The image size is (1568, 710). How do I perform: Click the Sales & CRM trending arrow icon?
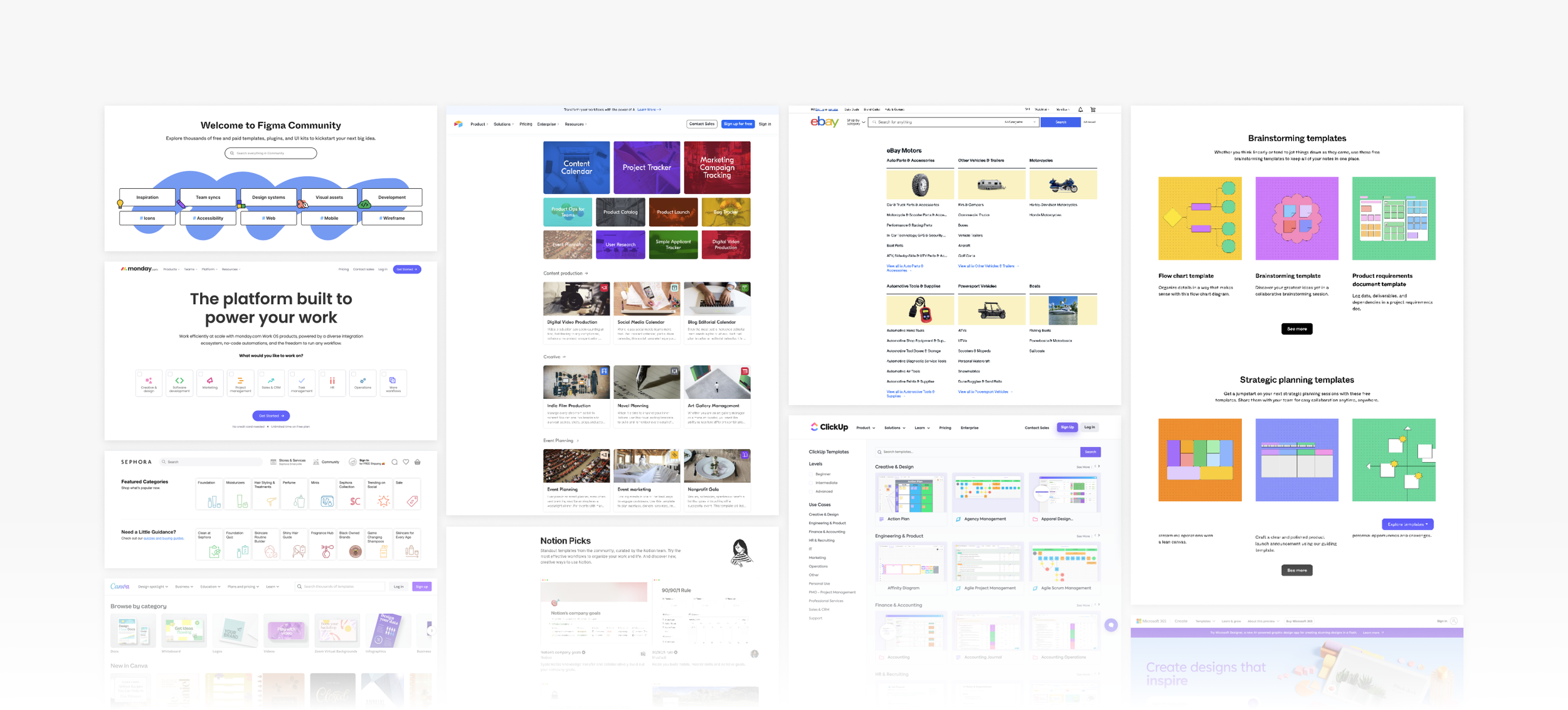271,380
